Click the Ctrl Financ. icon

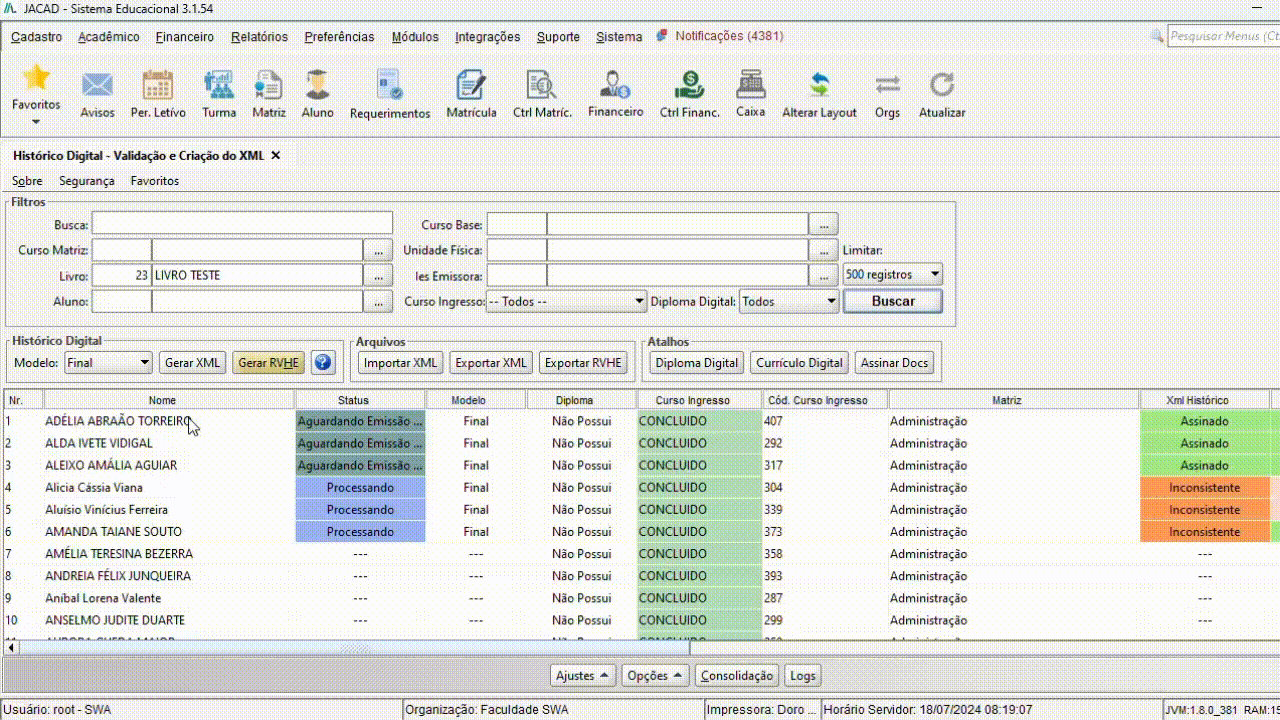coord(689,86)
